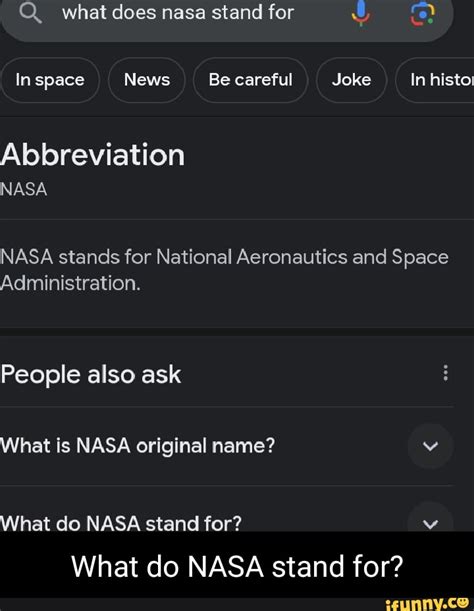Click the 'People also ask' heading
The image size is (474, 611).
click(91, 374)
